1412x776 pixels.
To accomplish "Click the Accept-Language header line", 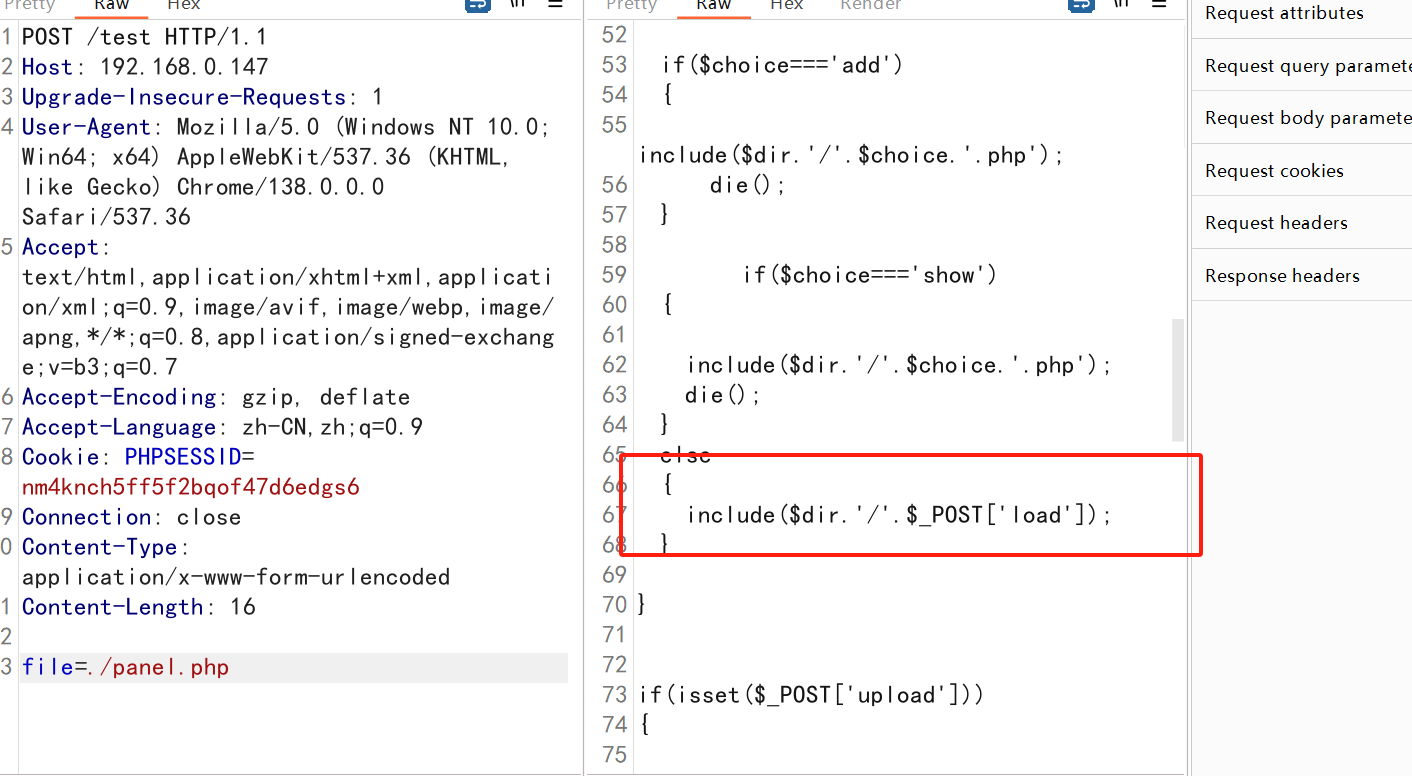I will (x=222, y=427).
